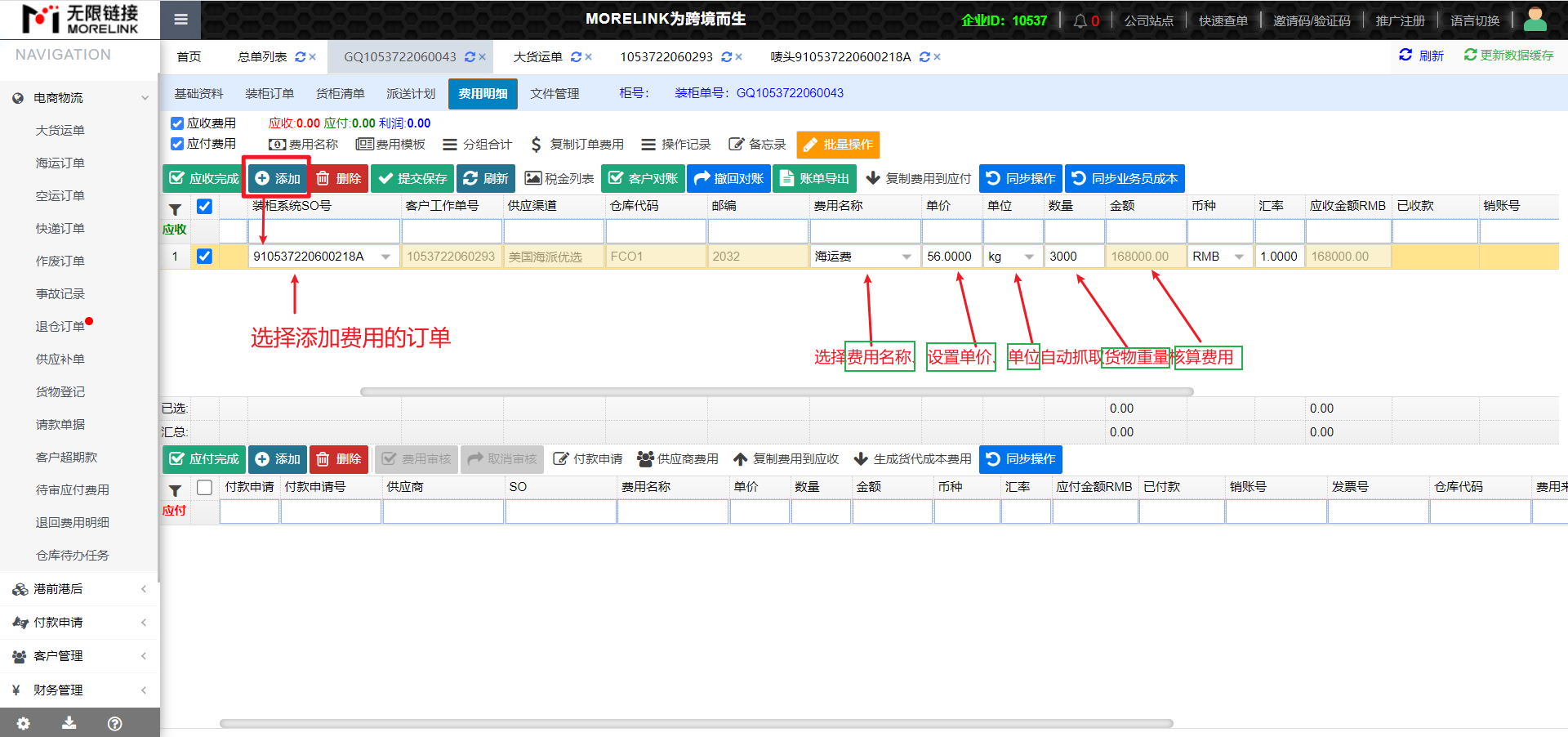Click the receivable grid horizontal scrollbar
This screenshot has width=1568, height=737.
[x=777, y=392]
